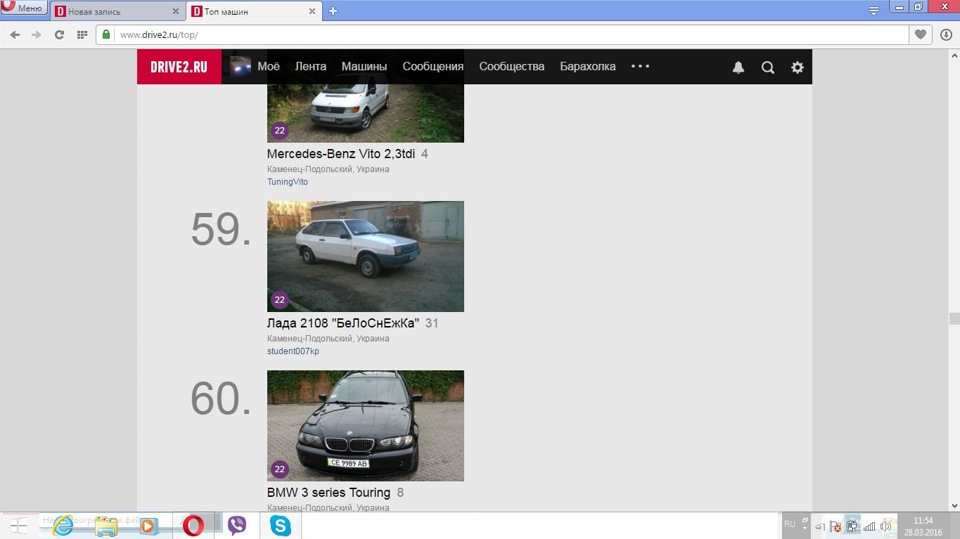Screen dimensions: 960x539
Task: Close the Новая запись tab
Action: [x=176, y=11]
